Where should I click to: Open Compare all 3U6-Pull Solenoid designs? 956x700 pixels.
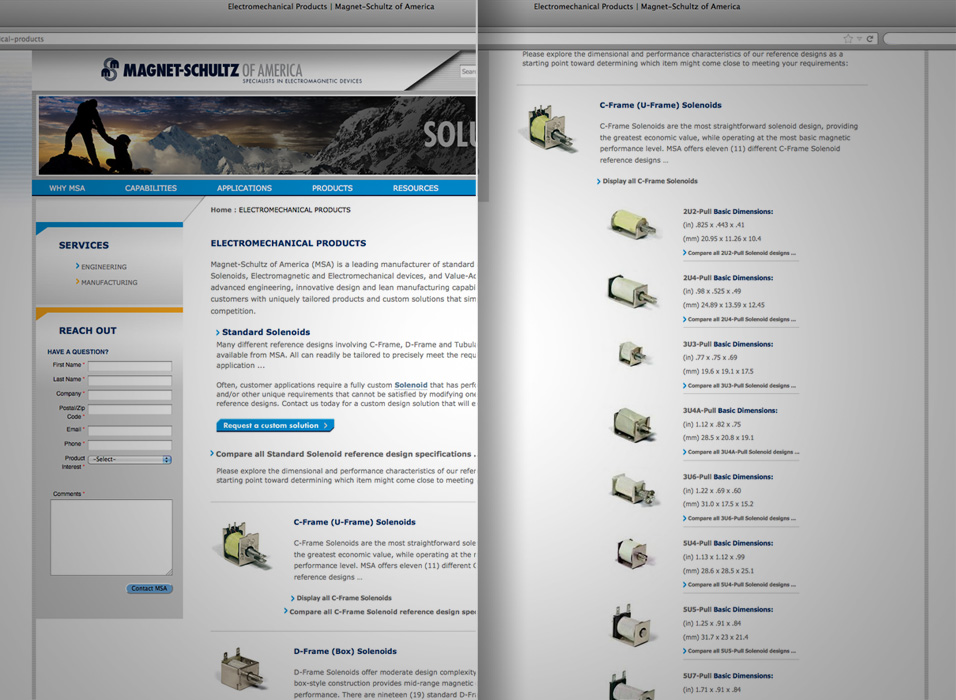click(x=741, y=518)
